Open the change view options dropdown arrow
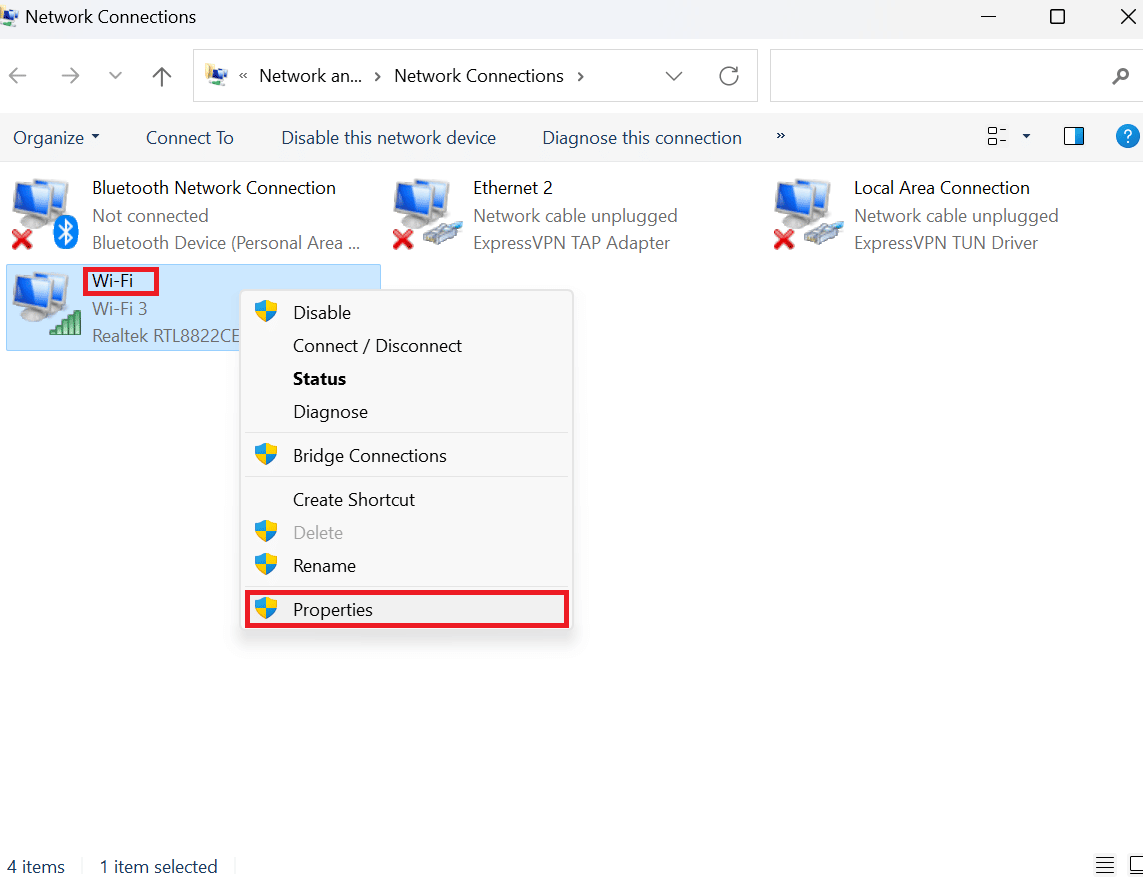Screen dimensions: 1143x877 (x=1026, y=137)
